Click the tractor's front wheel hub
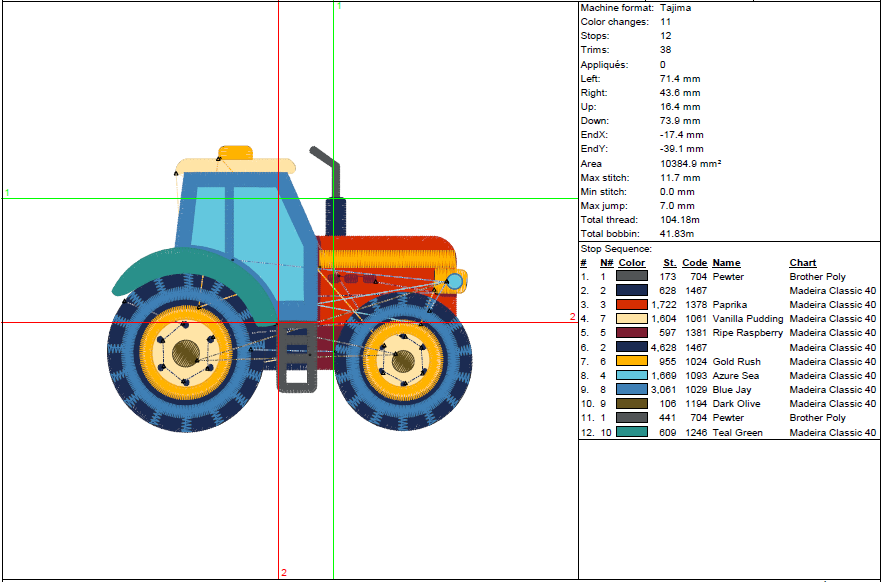The height and width of the screenshot is (582, 883). [x=403, y=361]
